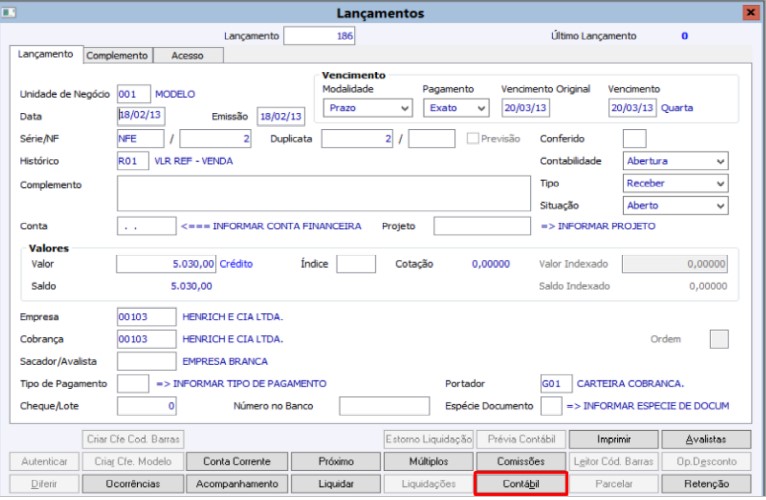Viewport: 766px width, 500px height.
Task: Click the Sacador/Avalista field
Action: [x=147, y=361]
